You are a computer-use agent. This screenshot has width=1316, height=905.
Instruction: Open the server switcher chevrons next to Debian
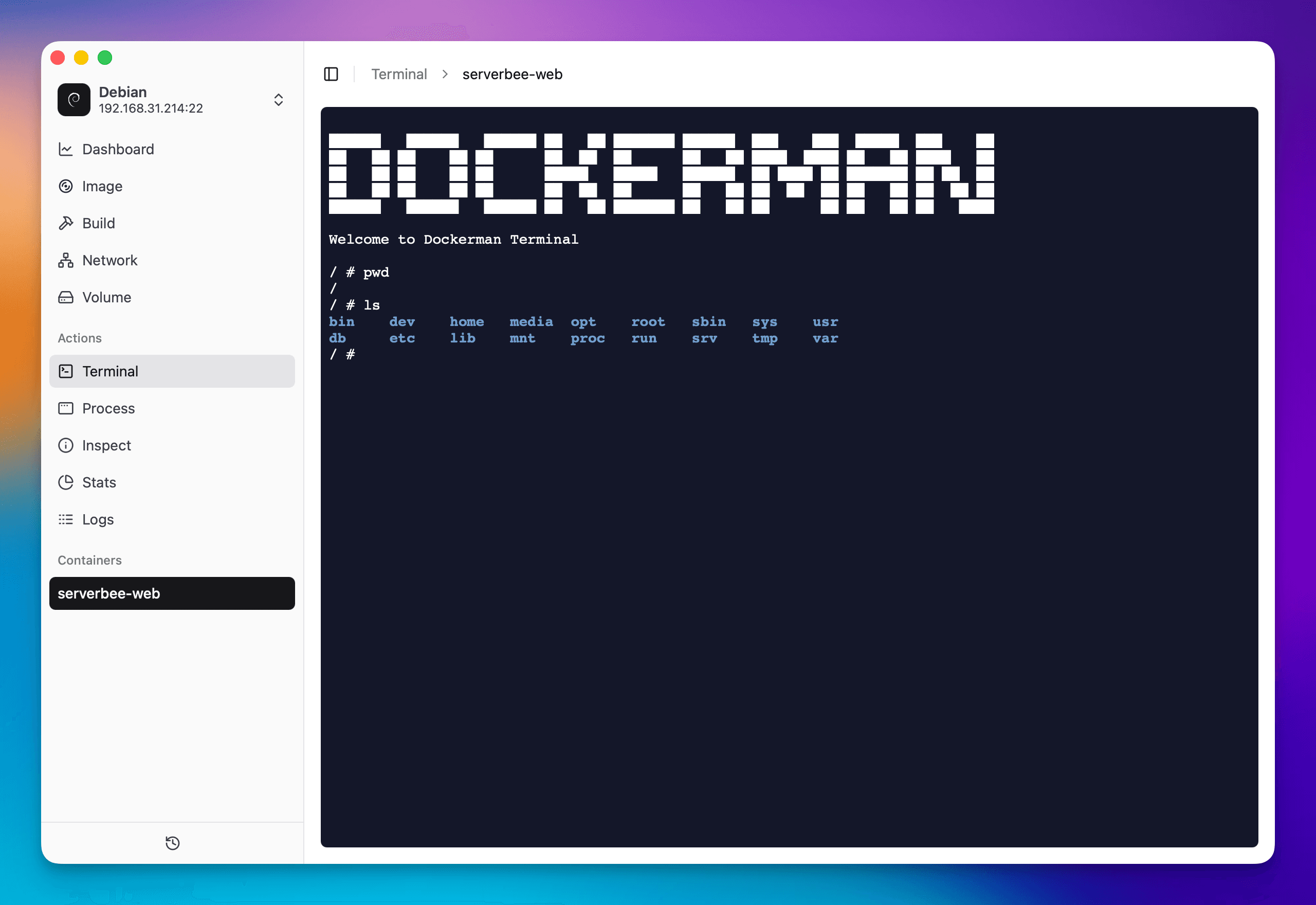click(x=279, y=100)
